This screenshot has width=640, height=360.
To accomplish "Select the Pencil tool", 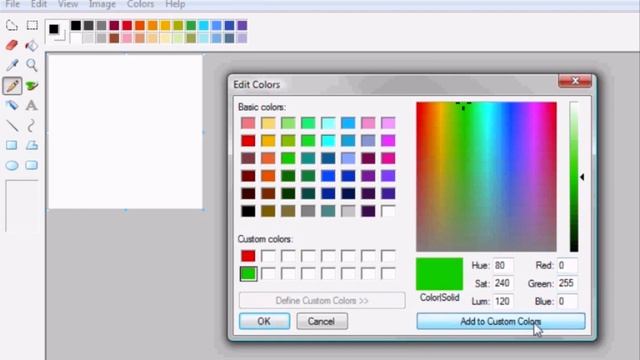I will point(12,85).
